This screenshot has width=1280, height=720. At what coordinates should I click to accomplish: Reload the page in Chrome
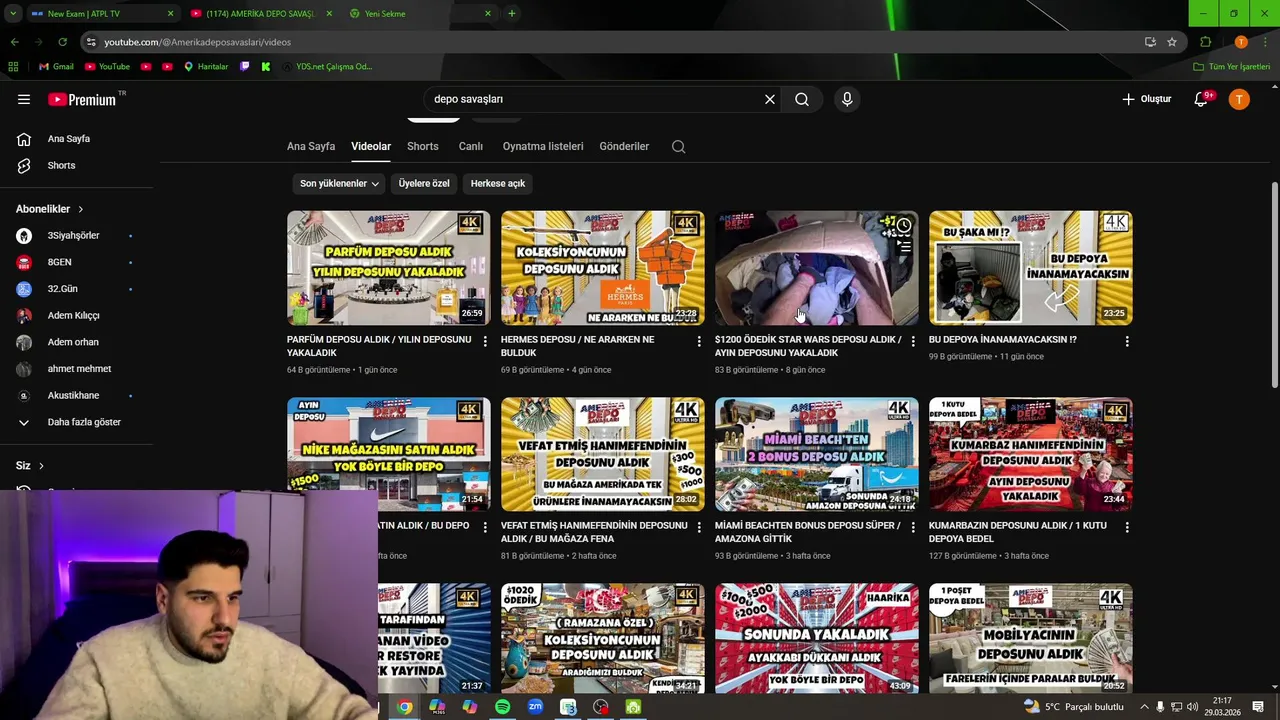(x=62, y=42)
